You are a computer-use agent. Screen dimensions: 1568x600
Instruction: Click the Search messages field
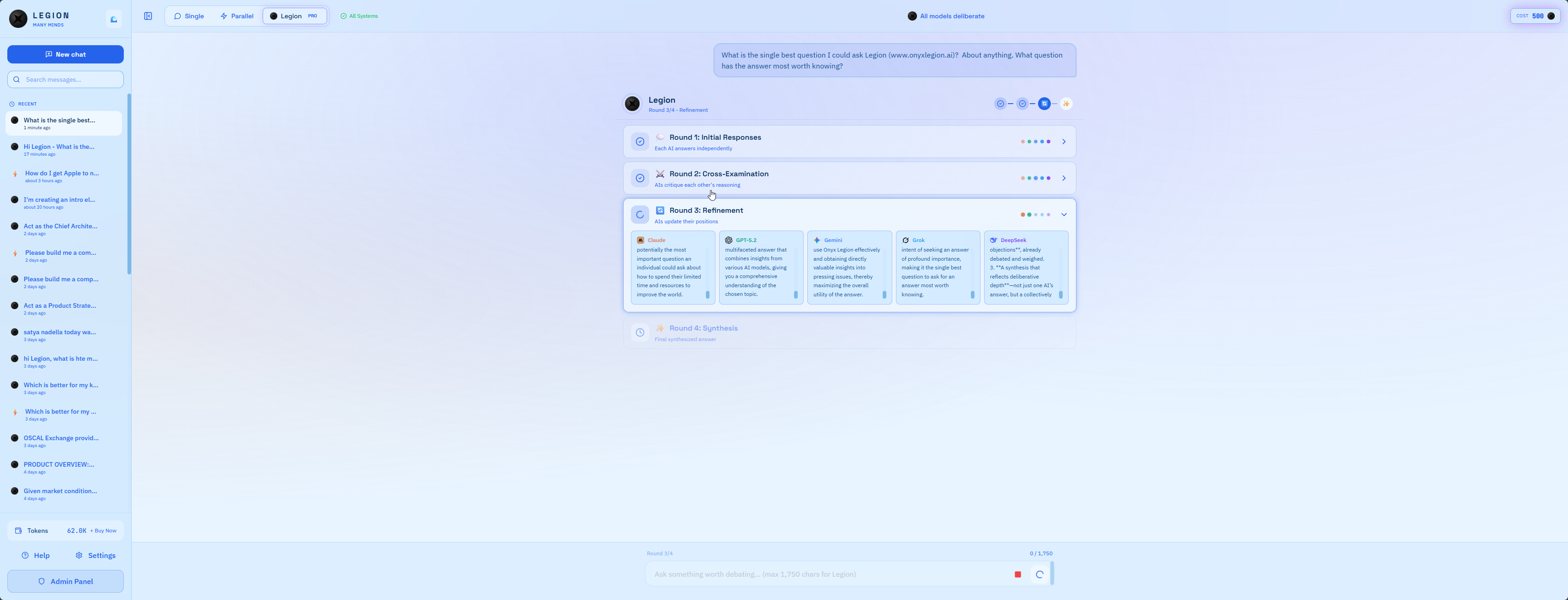65,79
